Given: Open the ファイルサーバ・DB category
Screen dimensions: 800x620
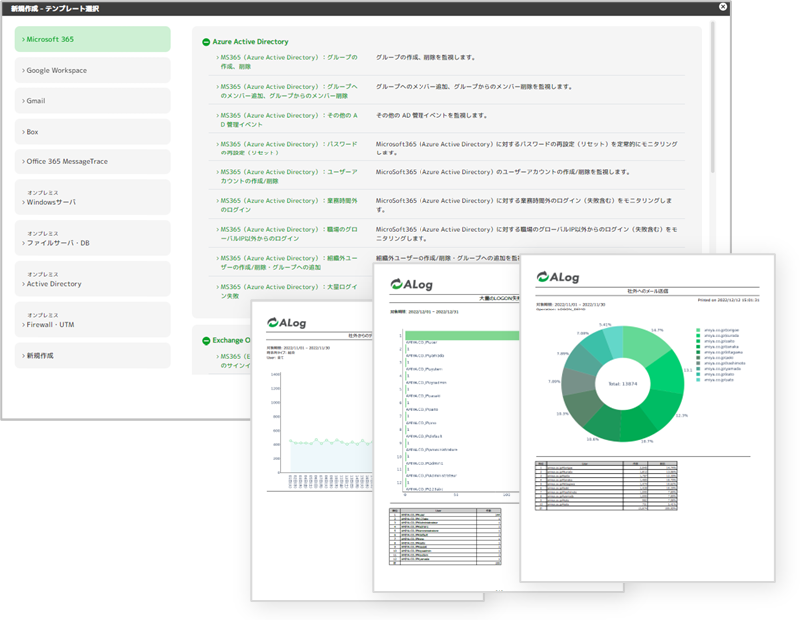Looking at the screenshot, I should [92, 238].
